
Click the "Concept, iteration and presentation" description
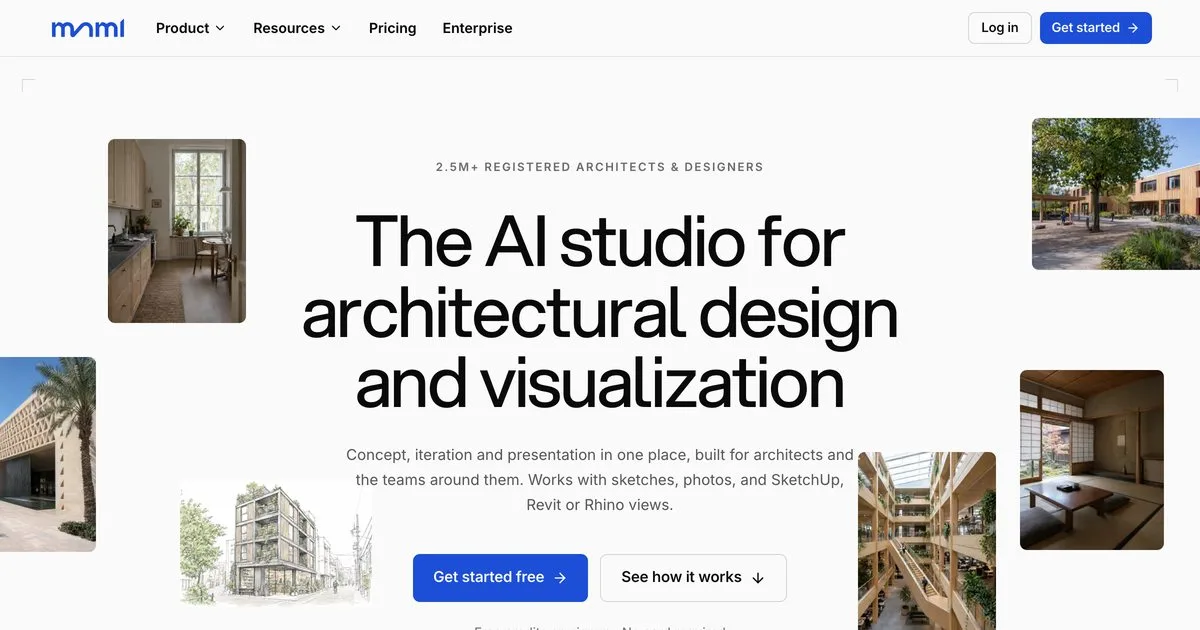click(x=600, y=480)
